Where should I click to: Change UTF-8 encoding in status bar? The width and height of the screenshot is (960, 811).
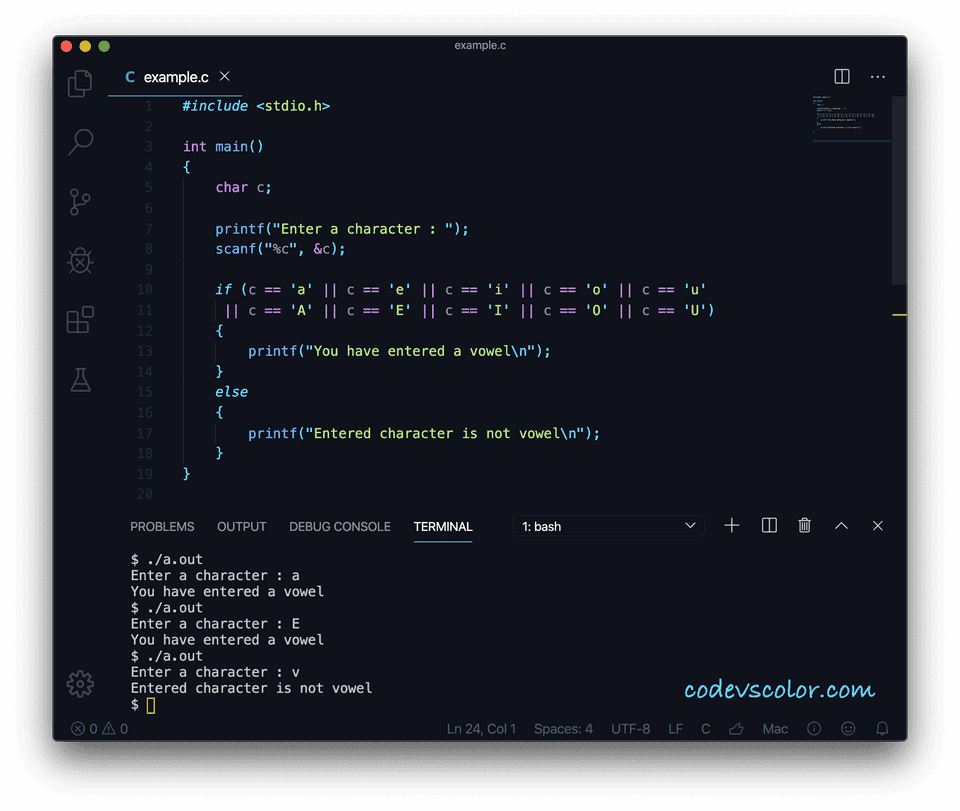click(630, 729)
